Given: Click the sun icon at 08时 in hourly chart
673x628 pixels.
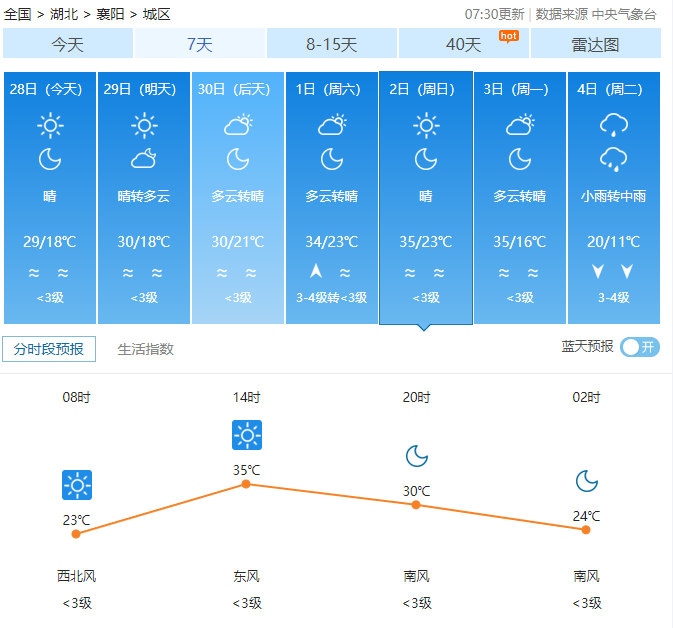Looking at the screenshot, I should point(77,485).
